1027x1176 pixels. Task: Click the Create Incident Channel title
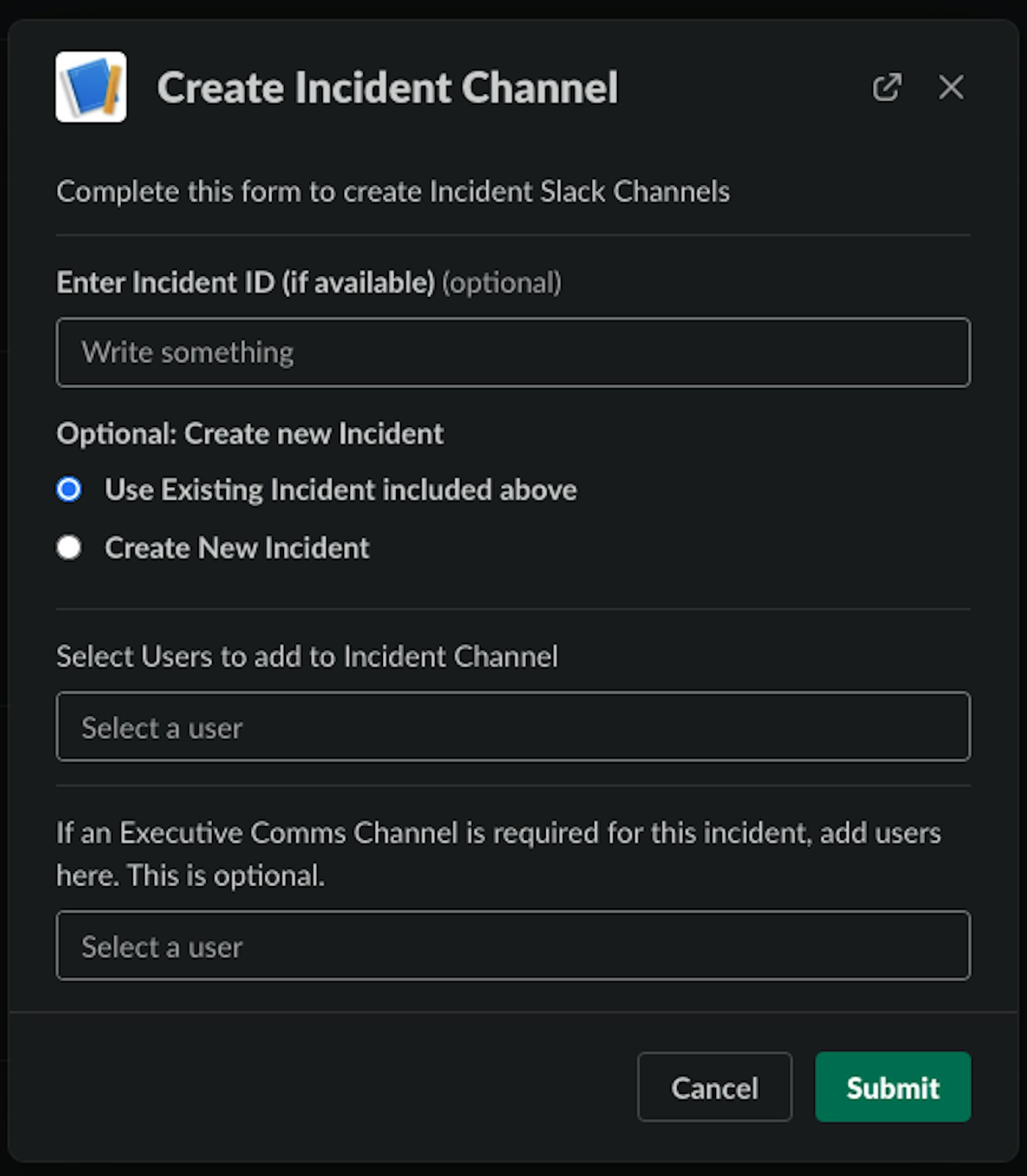387,88
